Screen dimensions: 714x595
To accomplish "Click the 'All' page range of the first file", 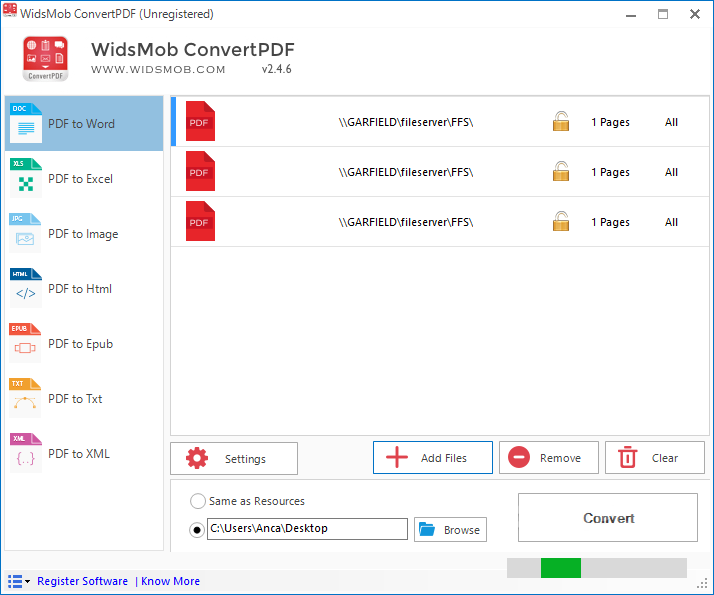I will (671, 122).
